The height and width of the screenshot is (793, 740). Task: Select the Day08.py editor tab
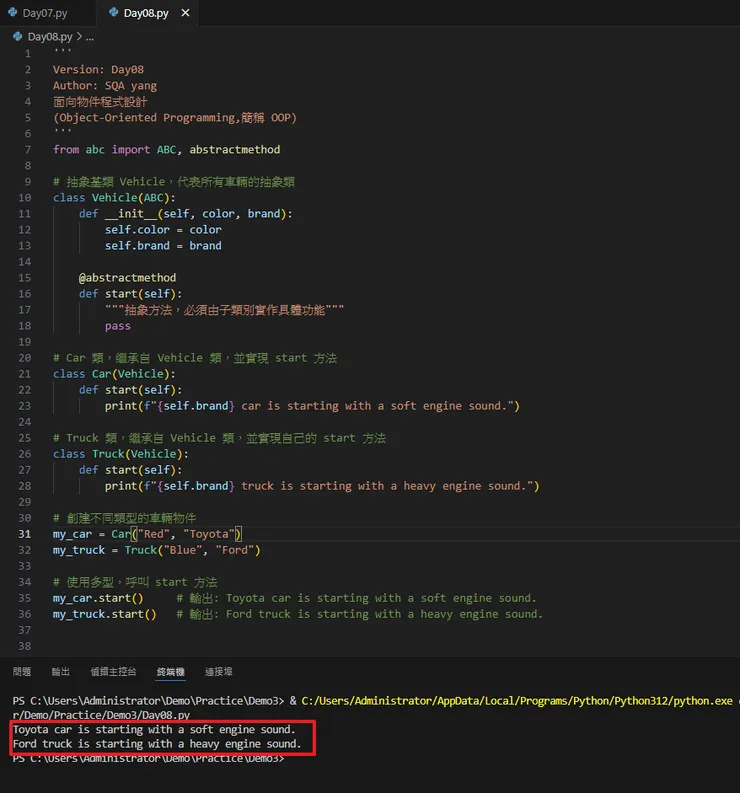point(146,13)
